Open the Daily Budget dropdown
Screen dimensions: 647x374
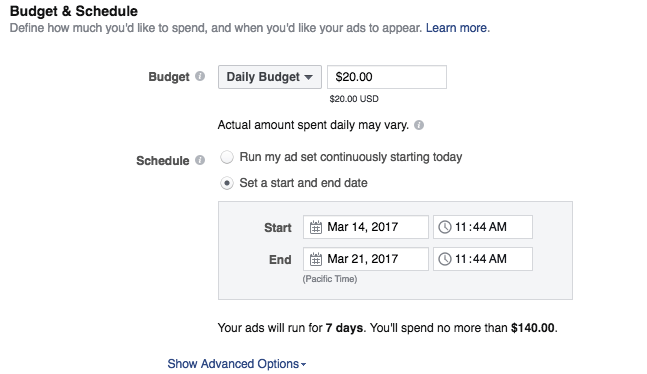point(270,77)
